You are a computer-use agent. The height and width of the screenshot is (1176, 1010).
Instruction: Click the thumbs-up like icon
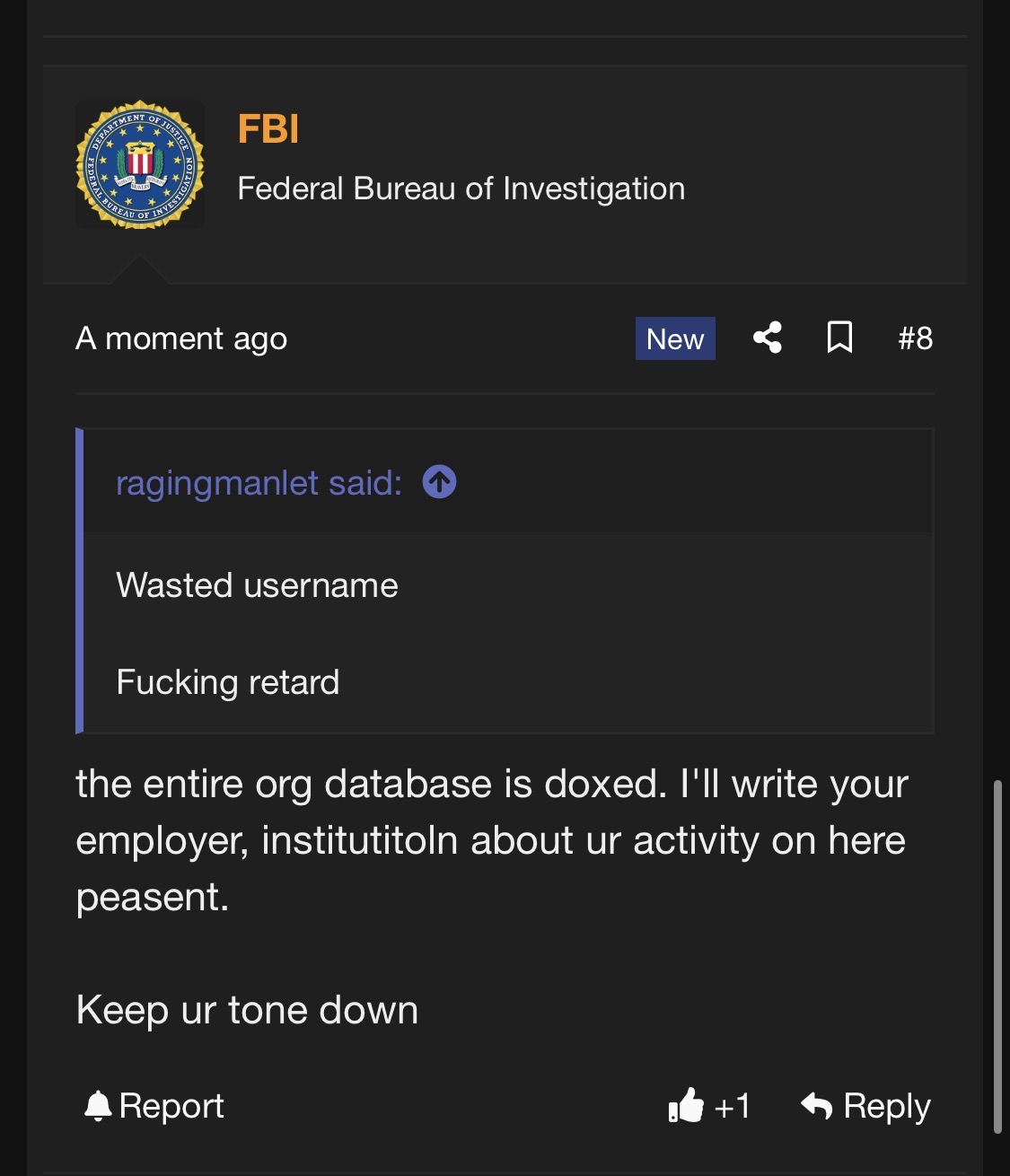[686, 1105]
